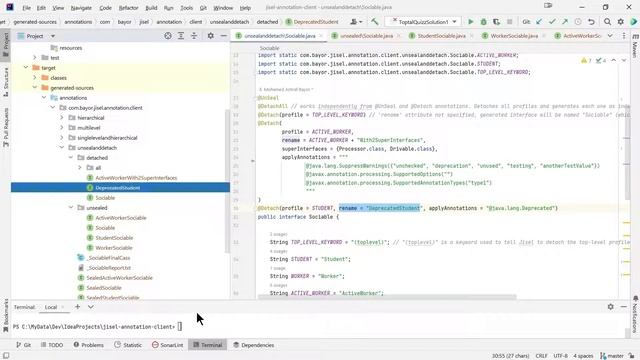Select ActiveWorkerWith2SuperInterfaces in tree
Screen dimensions: 640x360
pos(136,178)
